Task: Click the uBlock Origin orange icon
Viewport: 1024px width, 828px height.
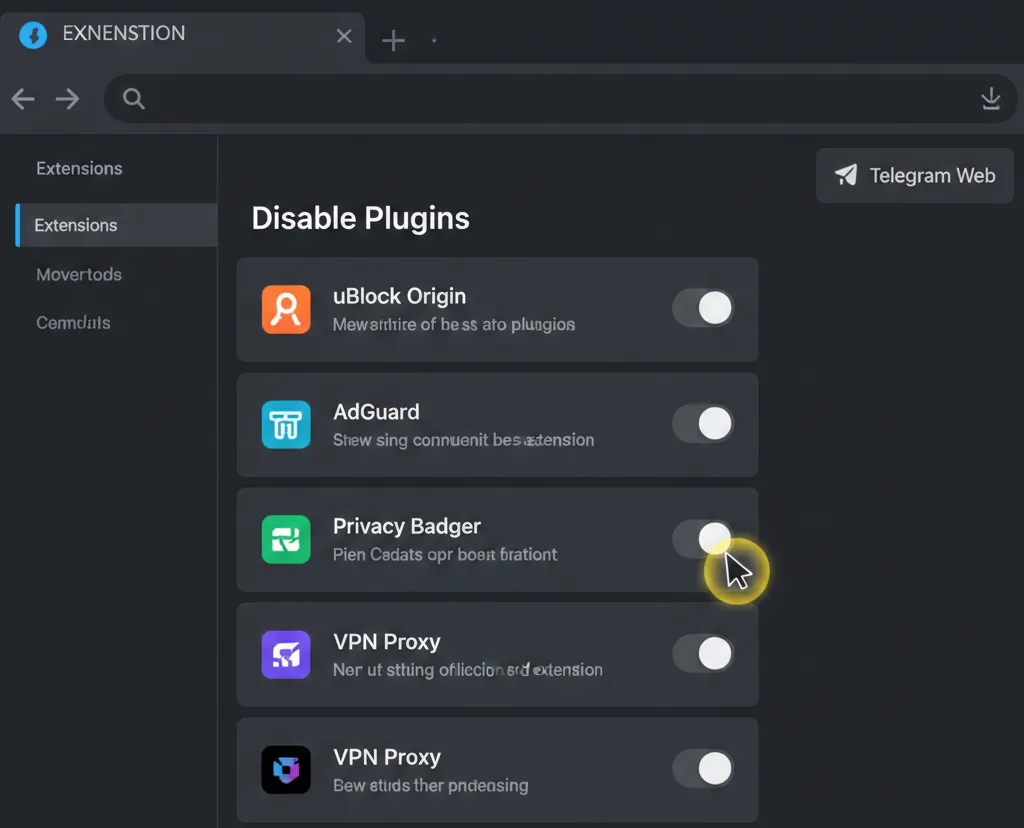Action: [x=286, y=310]
